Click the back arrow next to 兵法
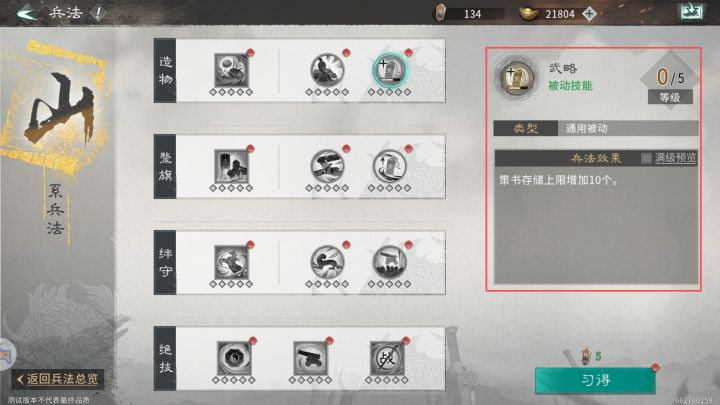This screenshot has height=405, width=720. [27, 13]
